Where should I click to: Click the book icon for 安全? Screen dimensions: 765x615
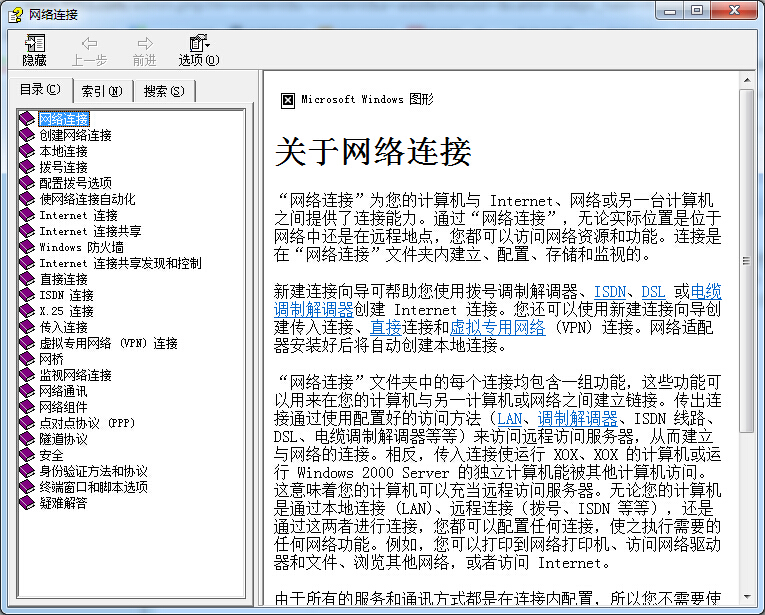pos(27,455)
